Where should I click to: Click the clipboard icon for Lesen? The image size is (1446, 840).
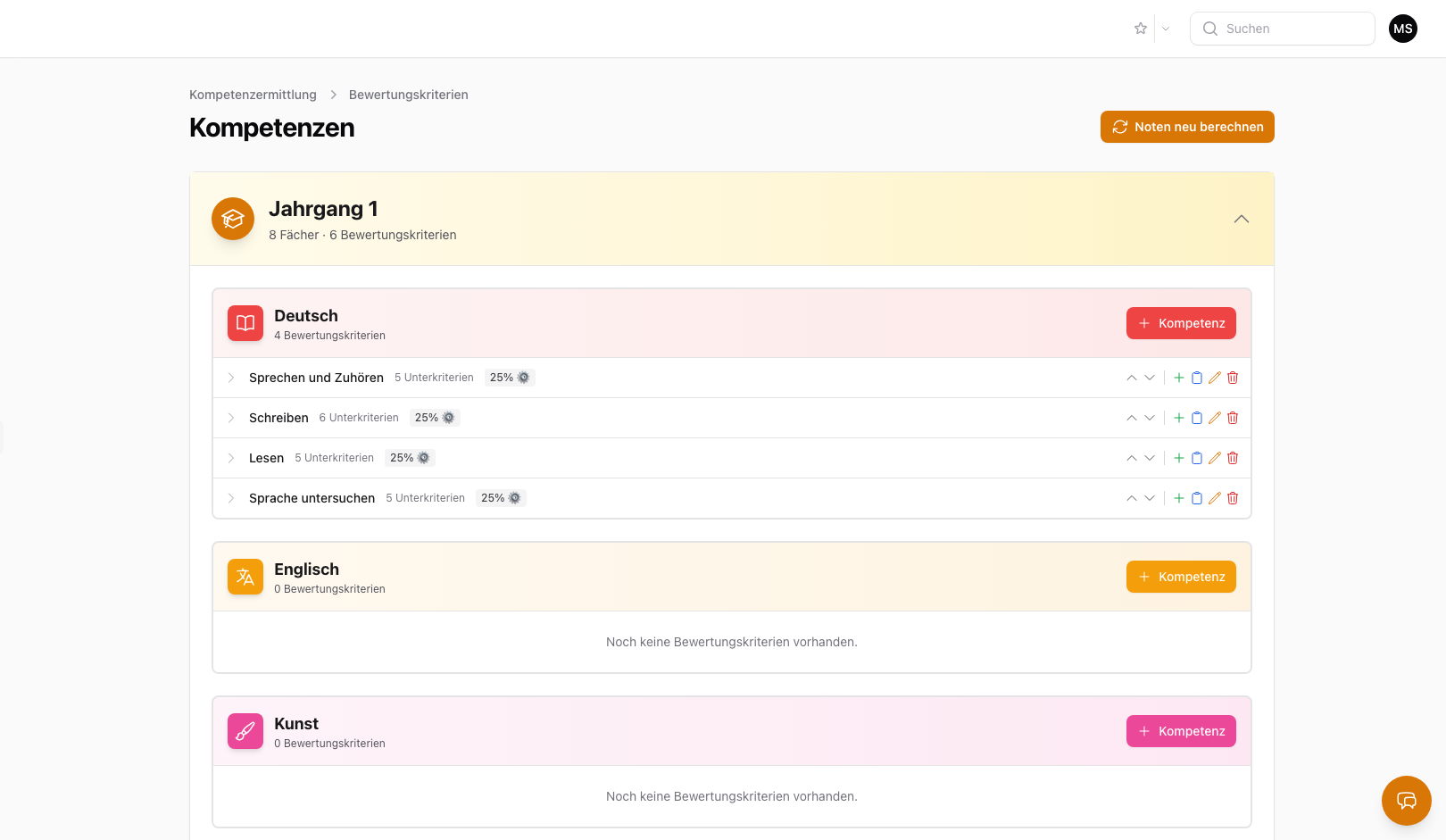1197,458
